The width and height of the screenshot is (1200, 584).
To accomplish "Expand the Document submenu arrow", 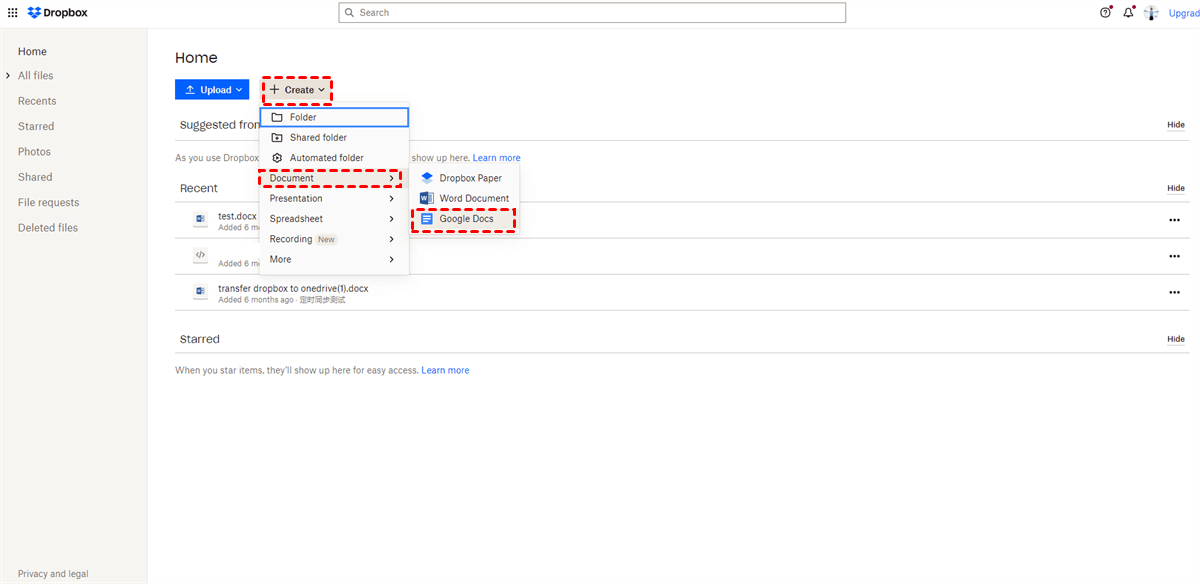I will (x=391, y=178).
